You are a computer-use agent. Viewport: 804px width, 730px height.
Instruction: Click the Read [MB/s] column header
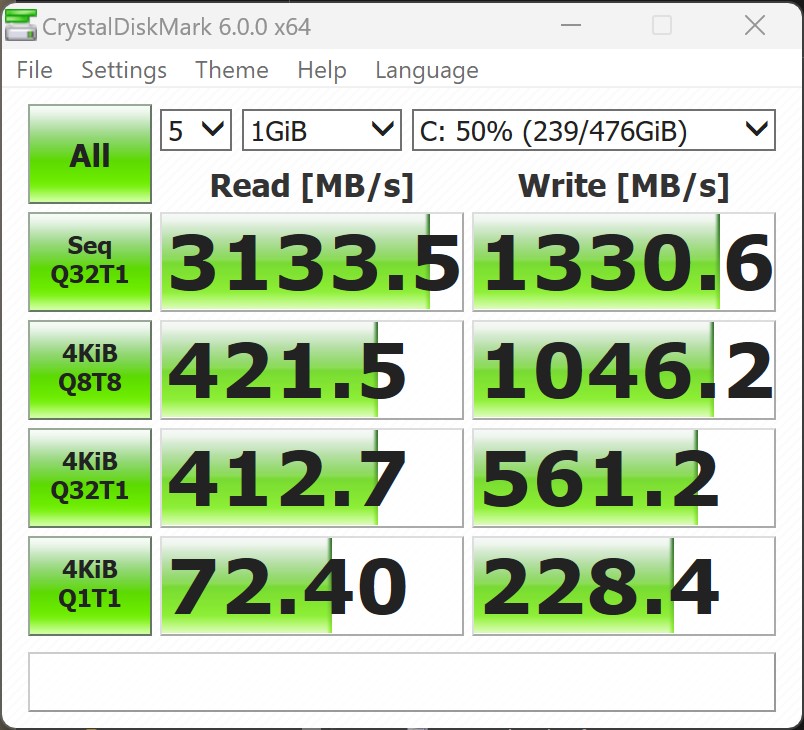[x=312, y=186]
